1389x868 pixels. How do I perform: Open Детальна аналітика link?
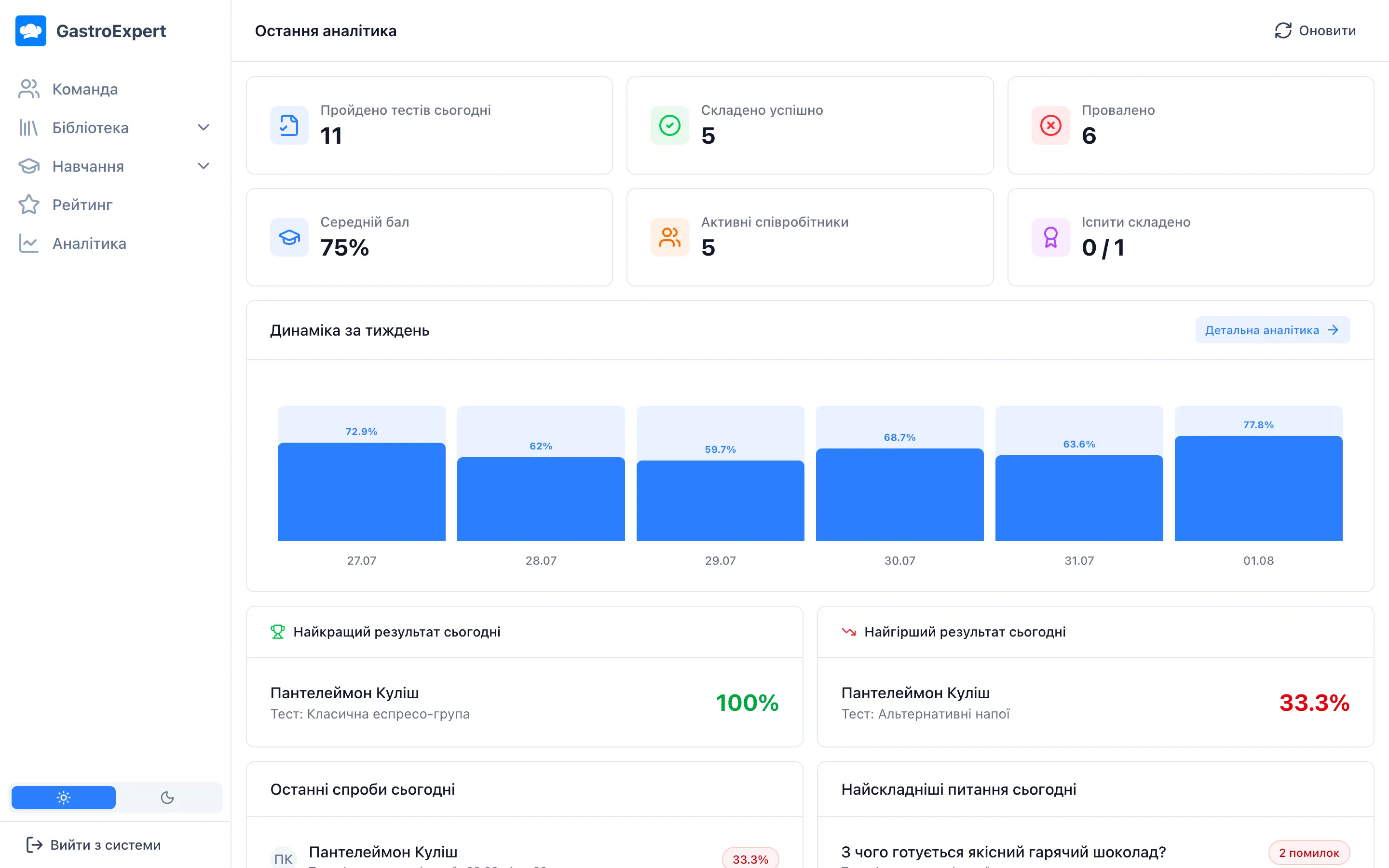click(1272, 330)
